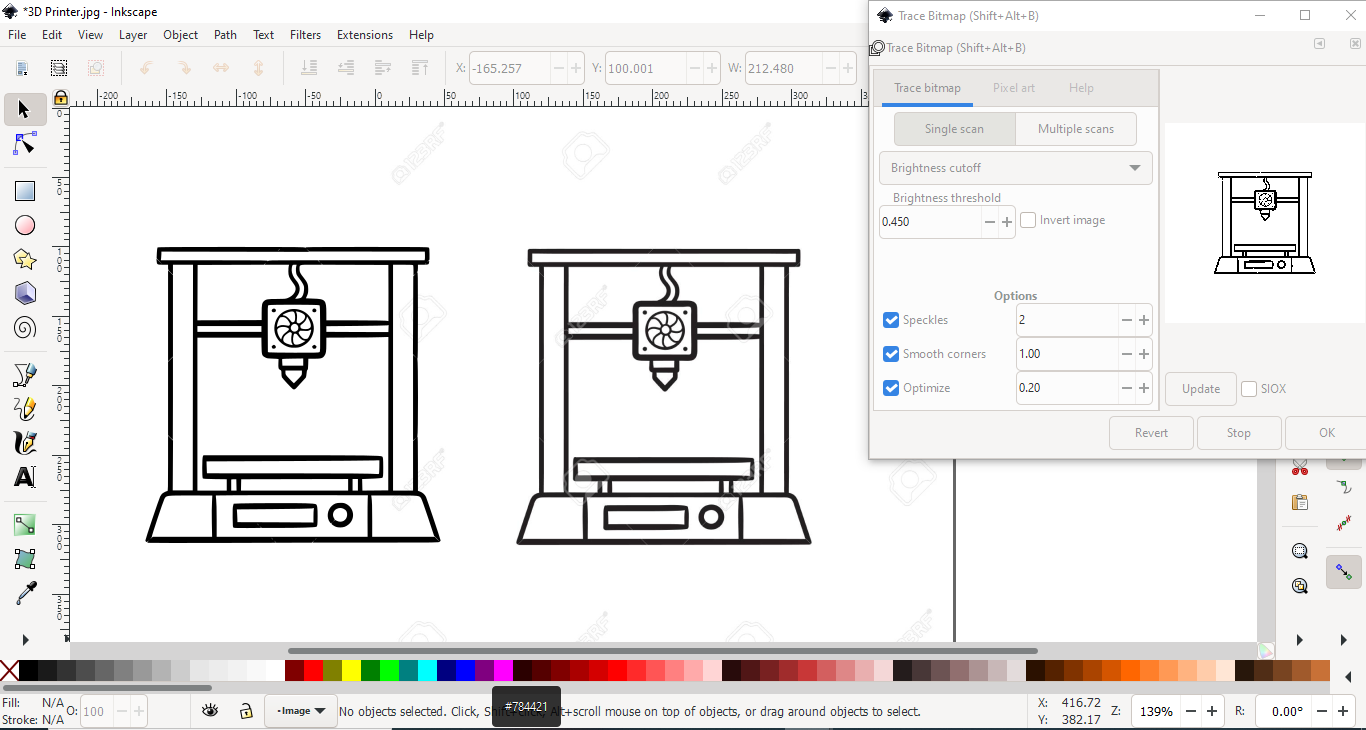The height and width of the screenshot is (730, 1366).
Task: Select the Selector tool
Action: [x=23, y=109]
